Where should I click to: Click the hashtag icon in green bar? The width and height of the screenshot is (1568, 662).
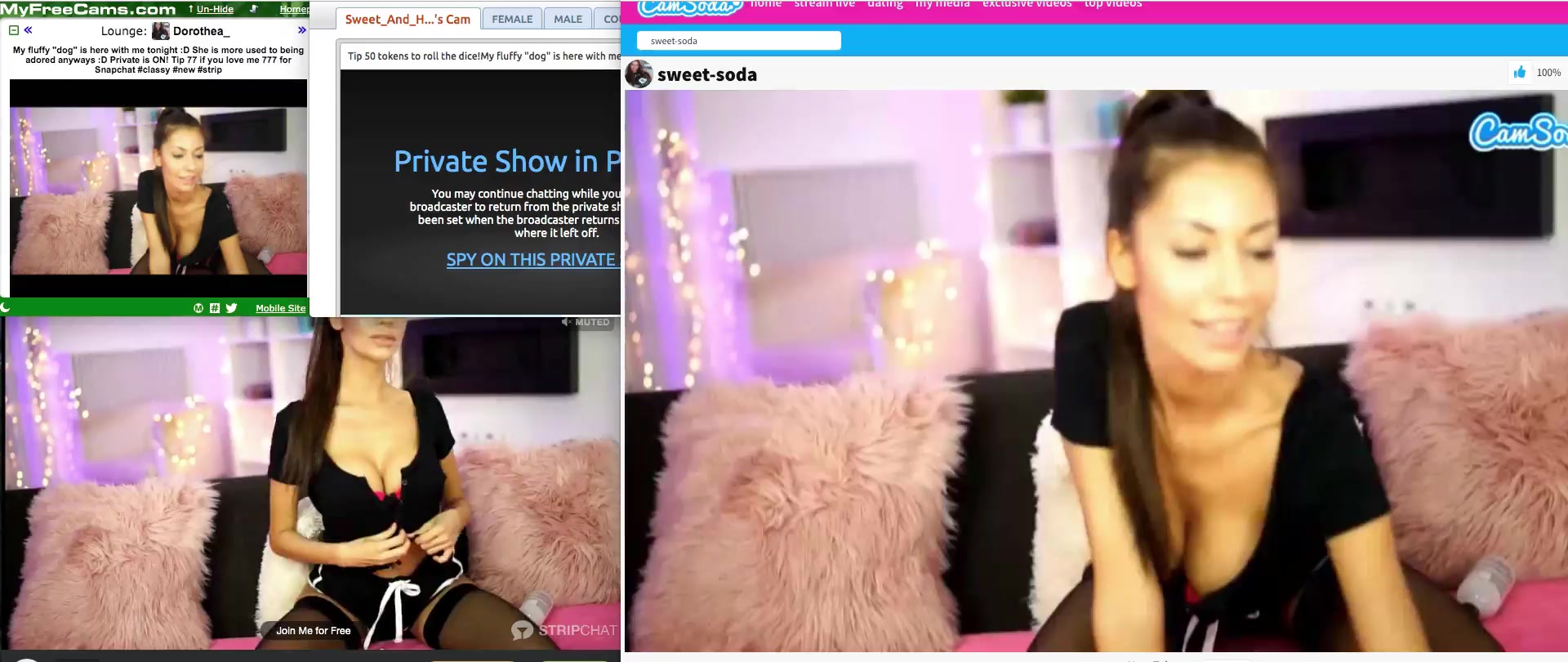pos(215,308)
